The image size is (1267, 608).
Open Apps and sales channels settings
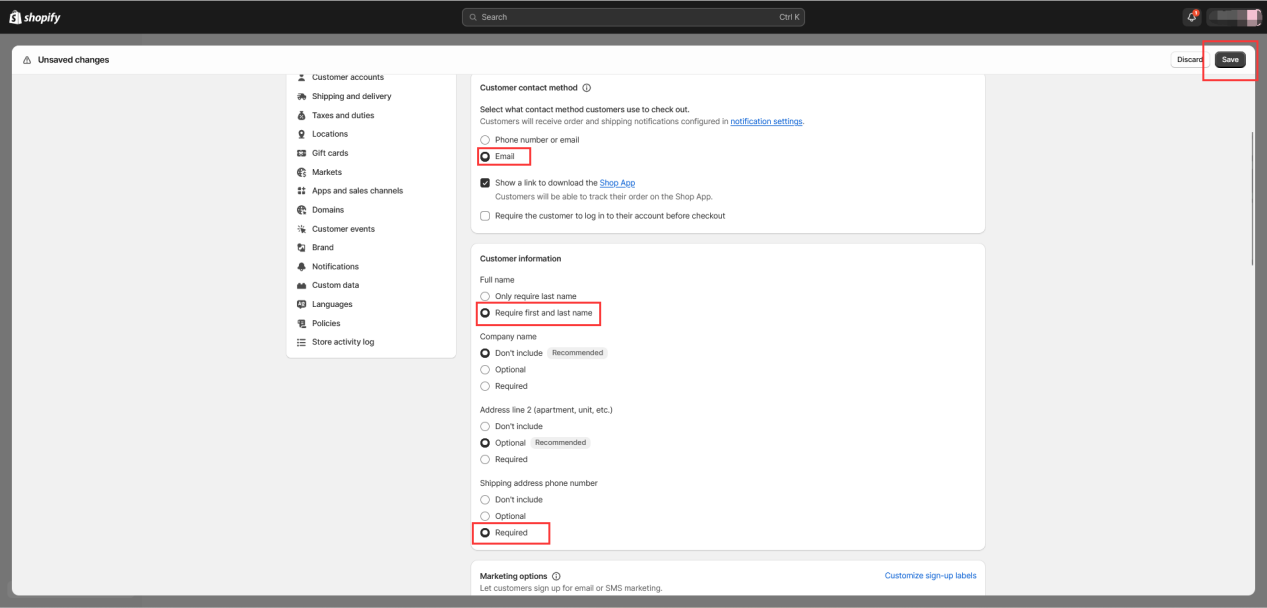click(x=357, y=191)
